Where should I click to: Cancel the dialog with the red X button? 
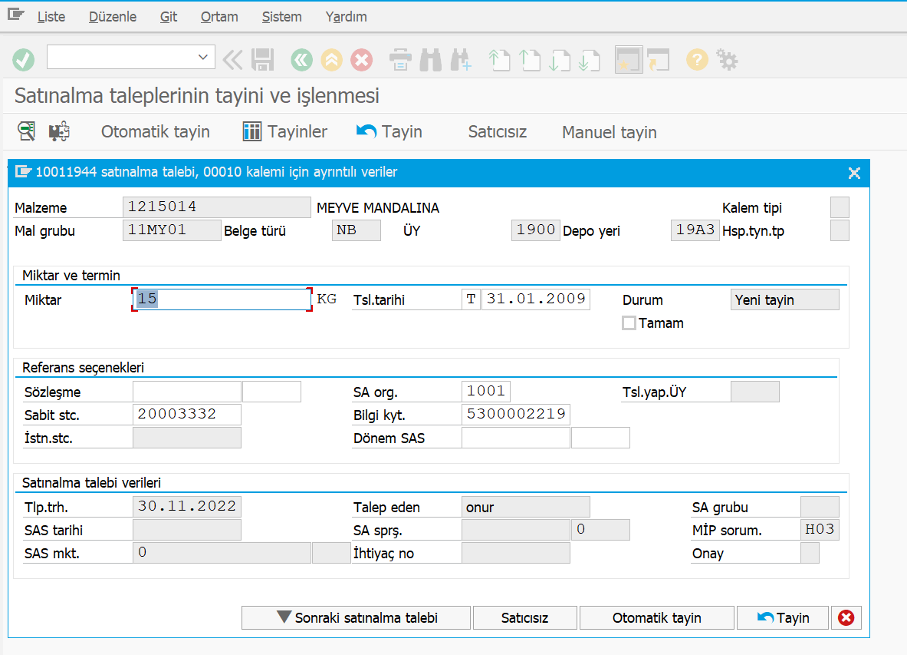pos(846,618)
